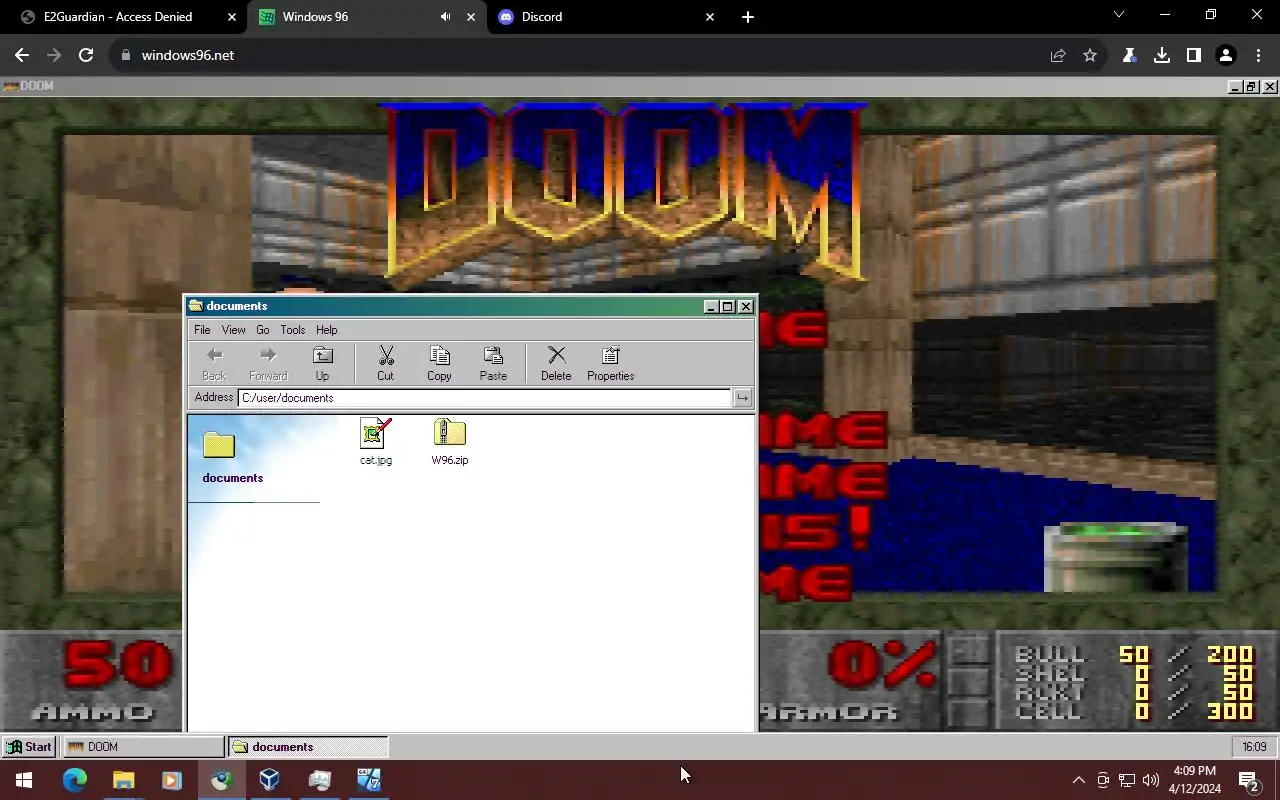1280x800 pixels.
Task: Click the Forward arrow in documents toolbar
Action: (267, 364)
